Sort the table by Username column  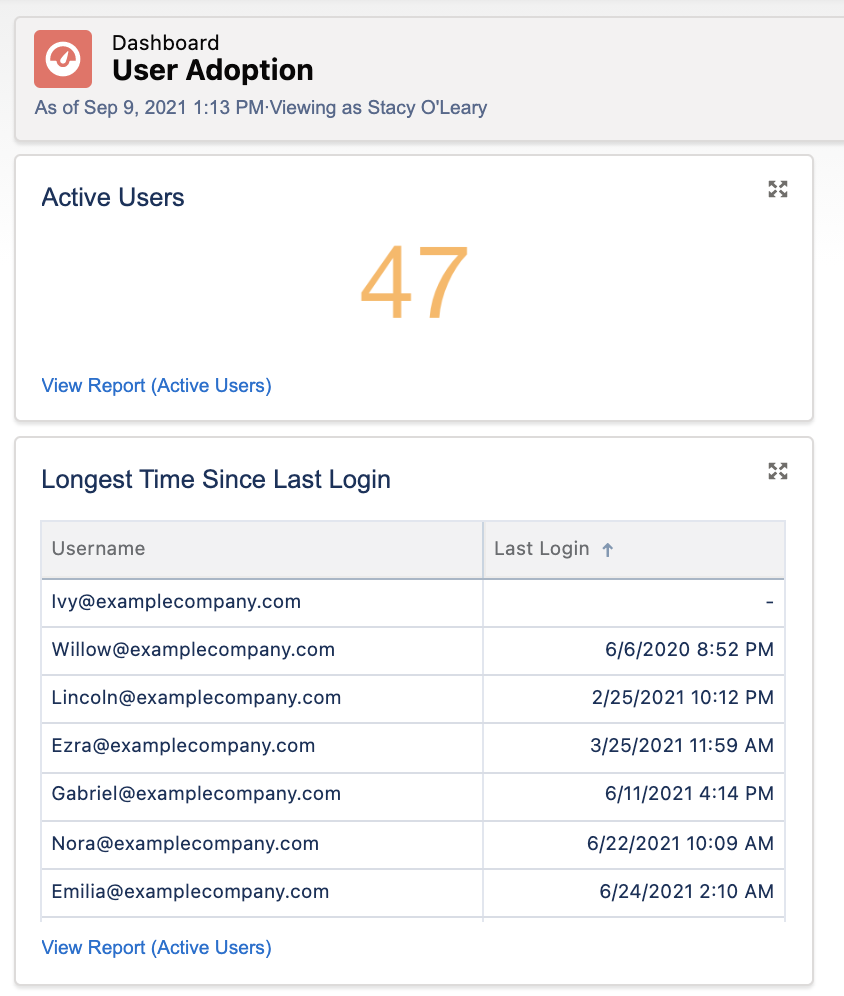(98, 548)
